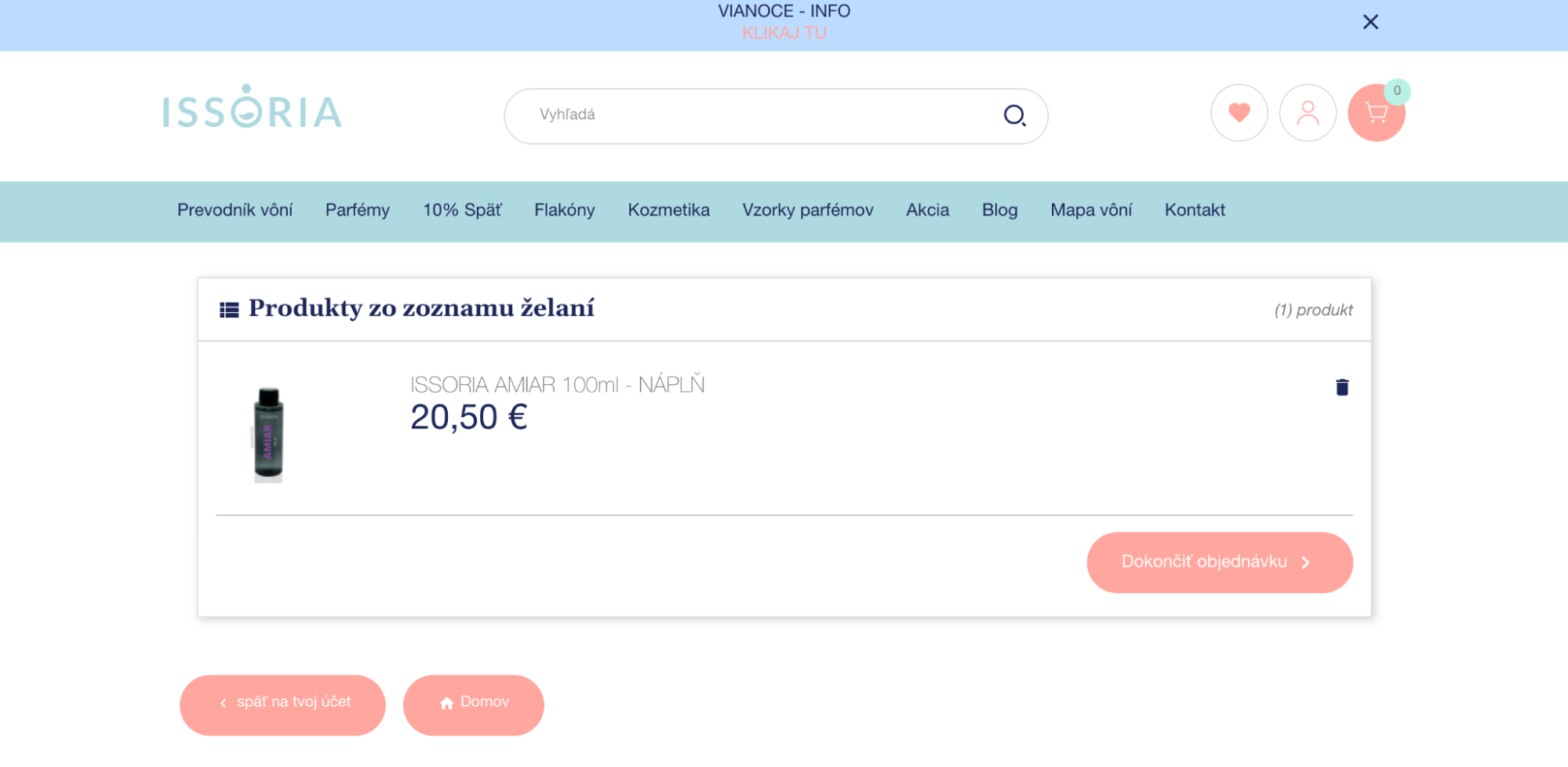Viewport: 1568px width, 767px height.
Task: Click the home icon on Domov button
Action: coord(447,702)
